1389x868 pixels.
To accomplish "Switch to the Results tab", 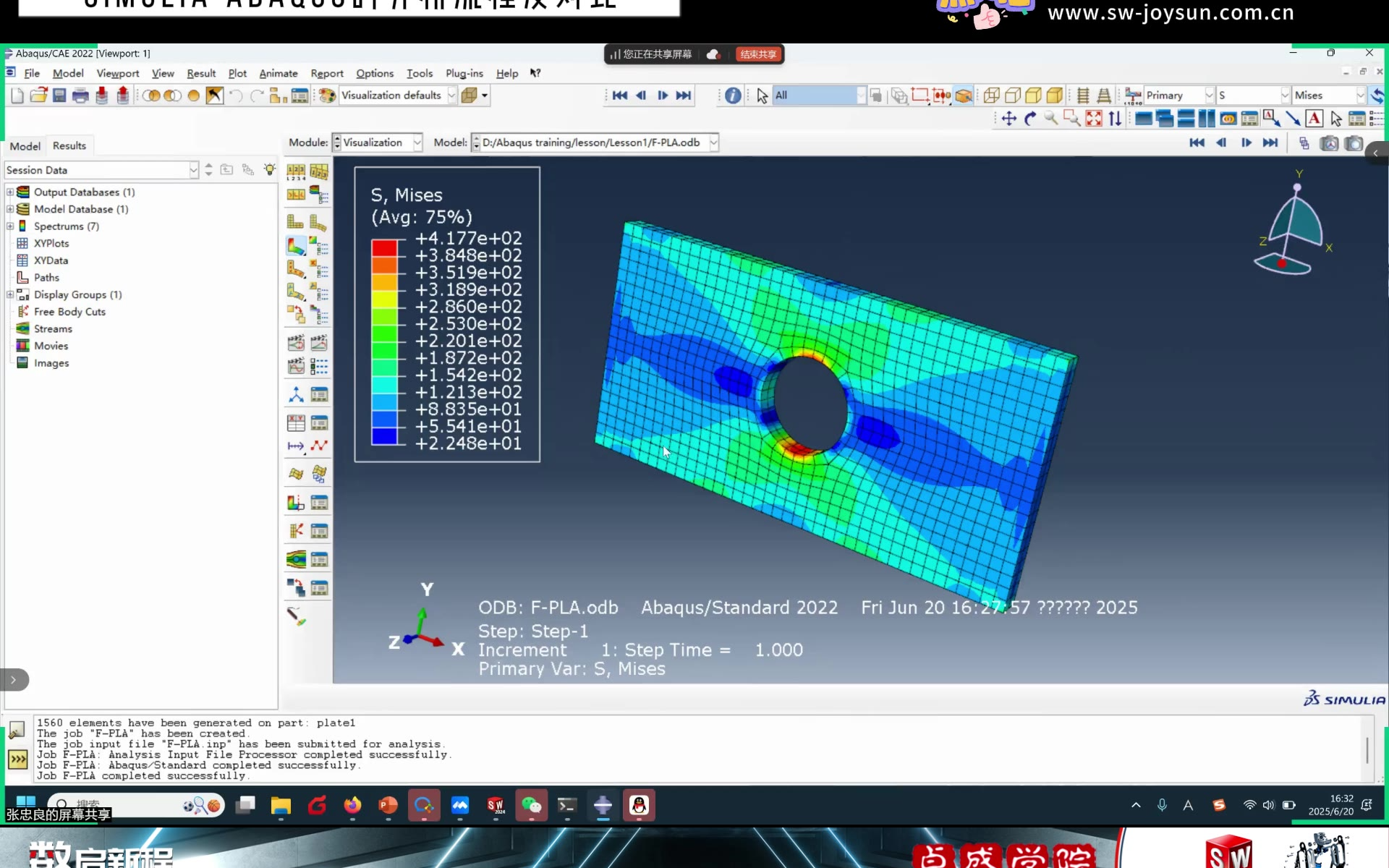I will [x=69, y=145].
